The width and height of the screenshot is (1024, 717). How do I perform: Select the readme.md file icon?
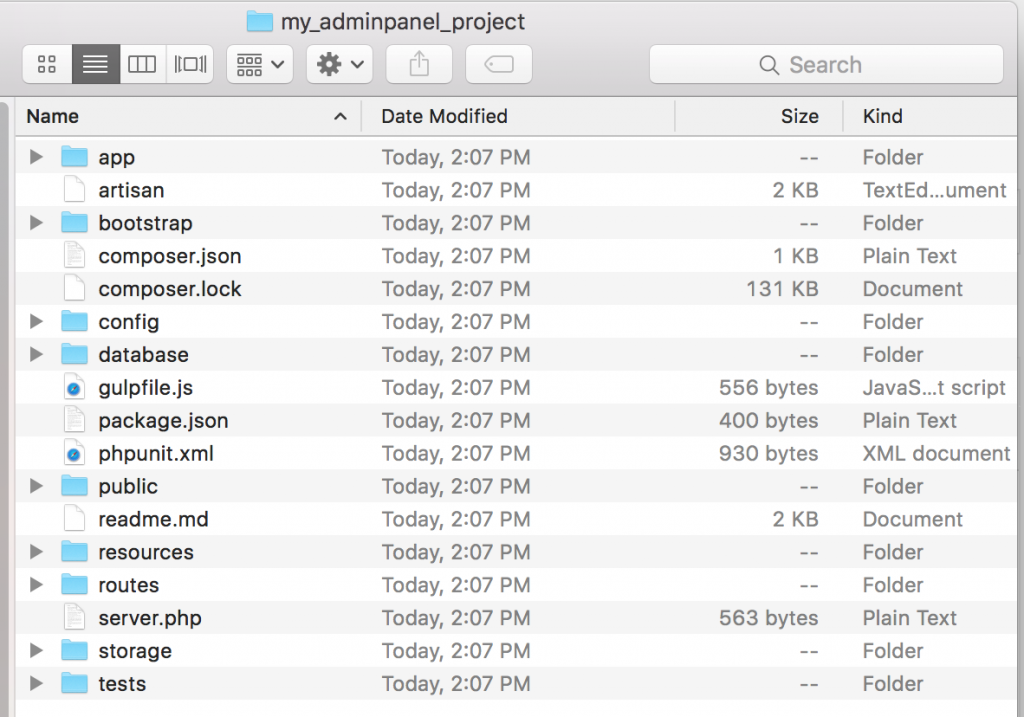74,519
